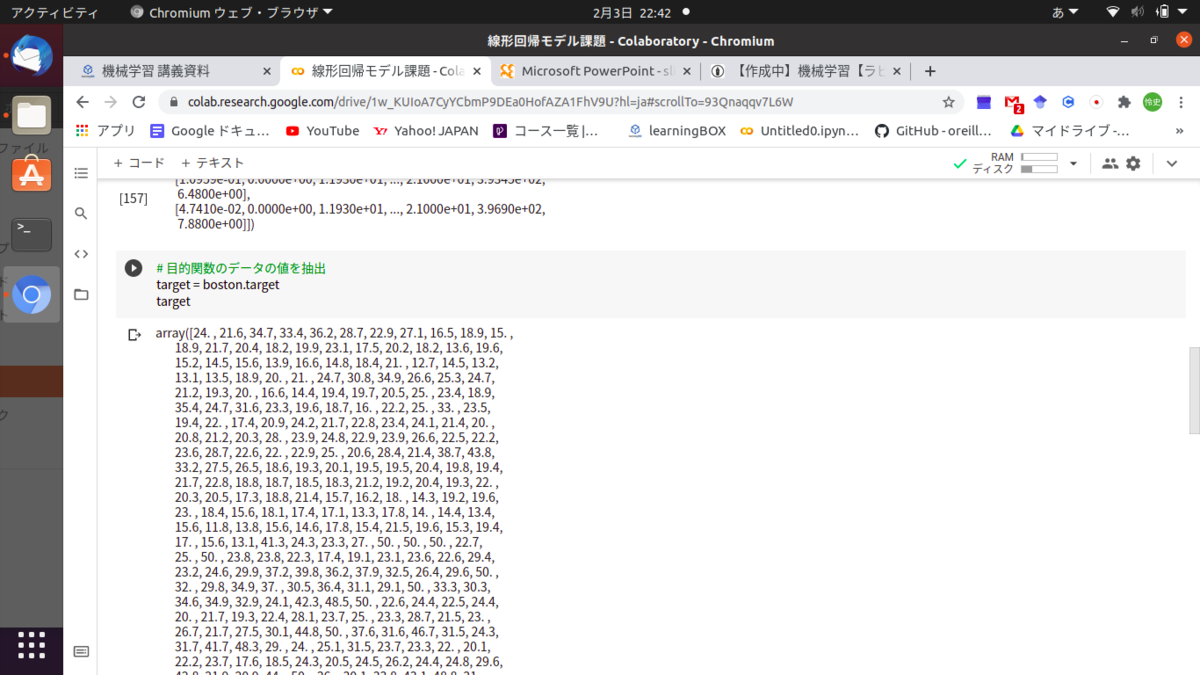Click the padlock site info icon
This screenshot has width=1200, height=675.
pyautogui.click(x=173, y=102)
